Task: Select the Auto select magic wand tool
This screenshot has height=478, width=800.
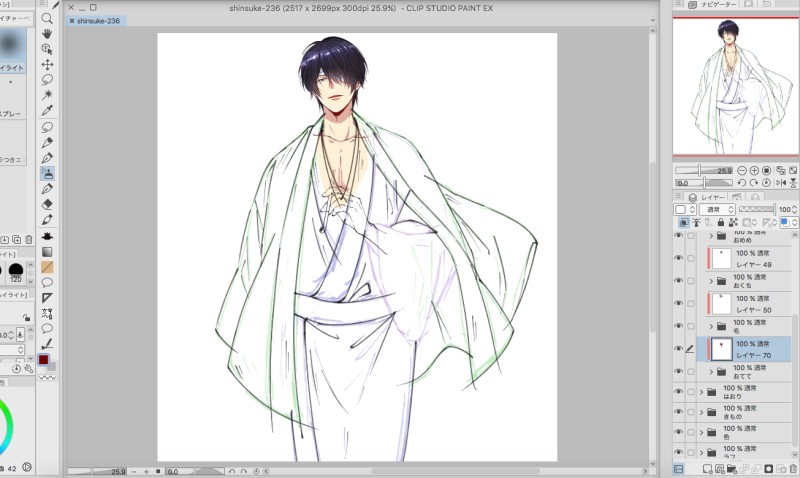Action: point(47,94)
